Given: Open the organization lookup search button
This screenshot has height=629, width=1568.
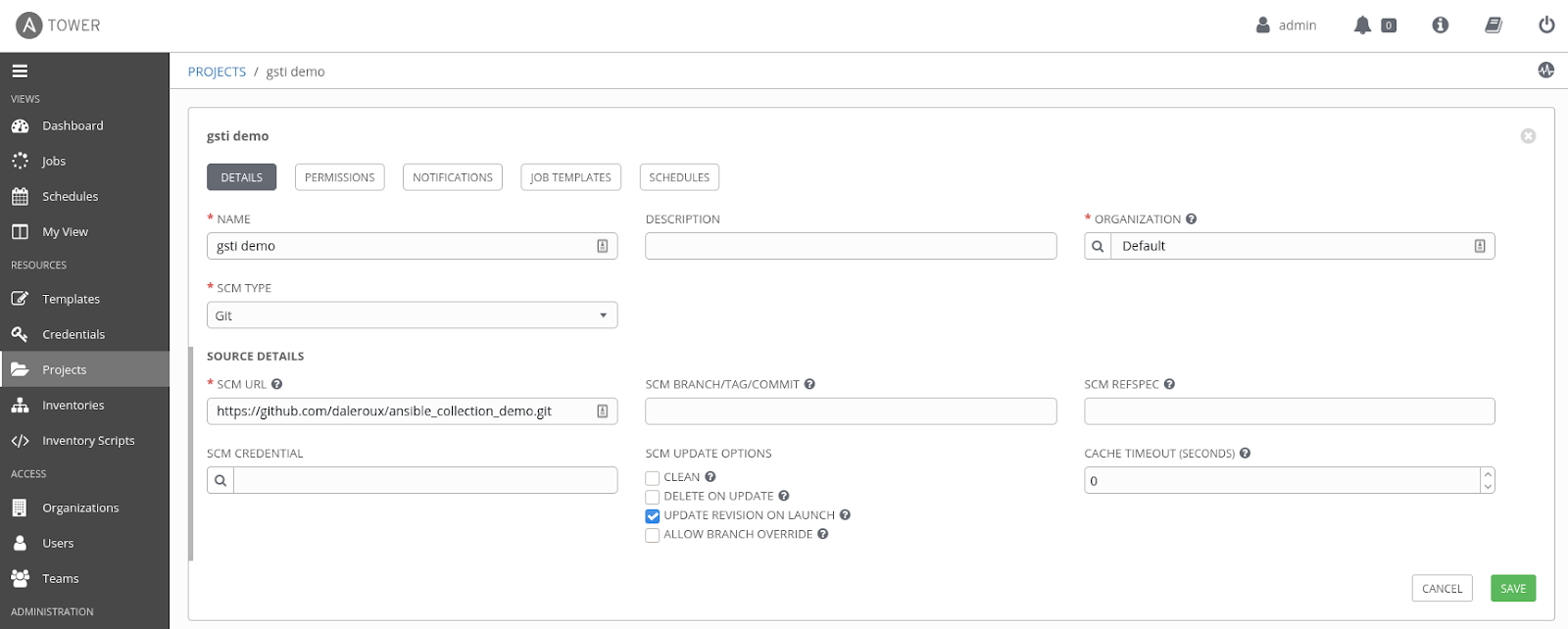Looking at the screenshot, I should click(1098, 246).
